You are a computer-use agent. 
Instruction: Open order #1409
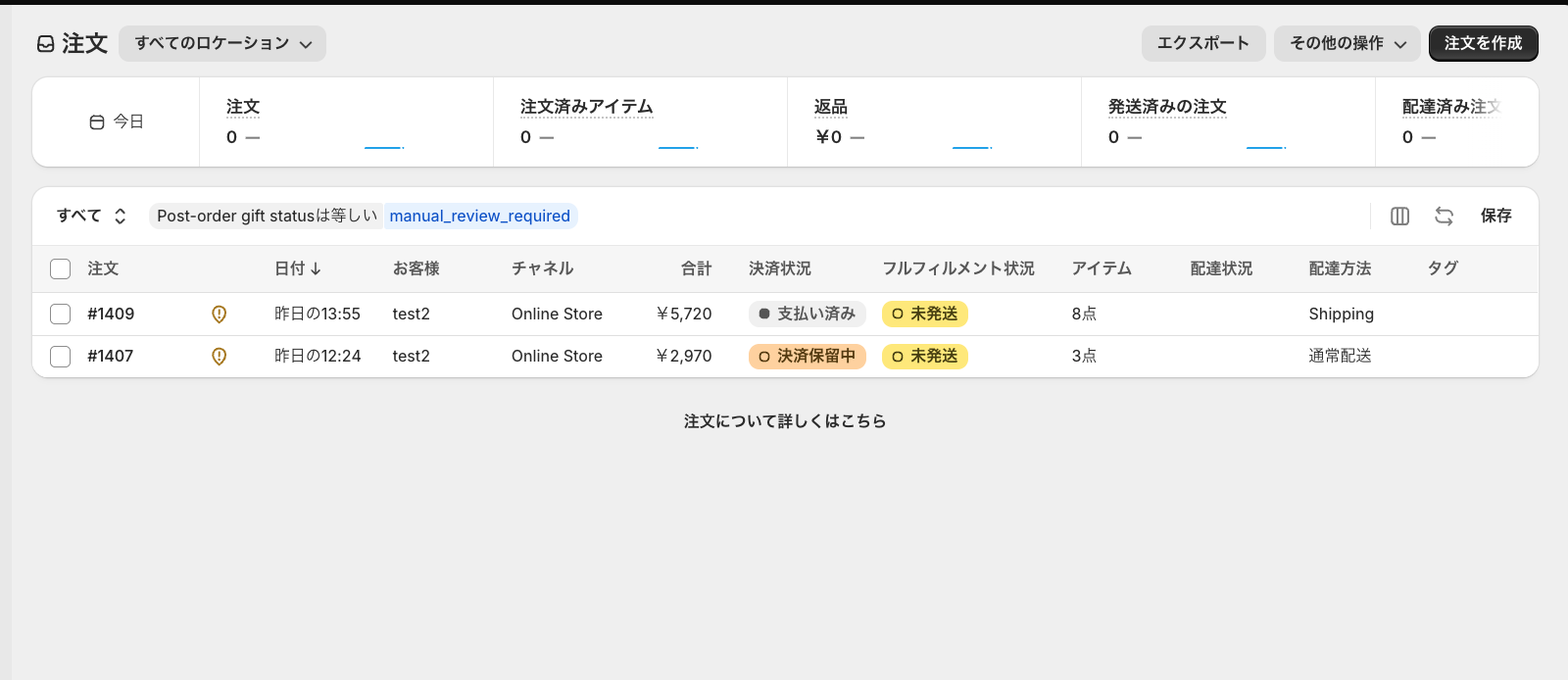tap(111, 314)
